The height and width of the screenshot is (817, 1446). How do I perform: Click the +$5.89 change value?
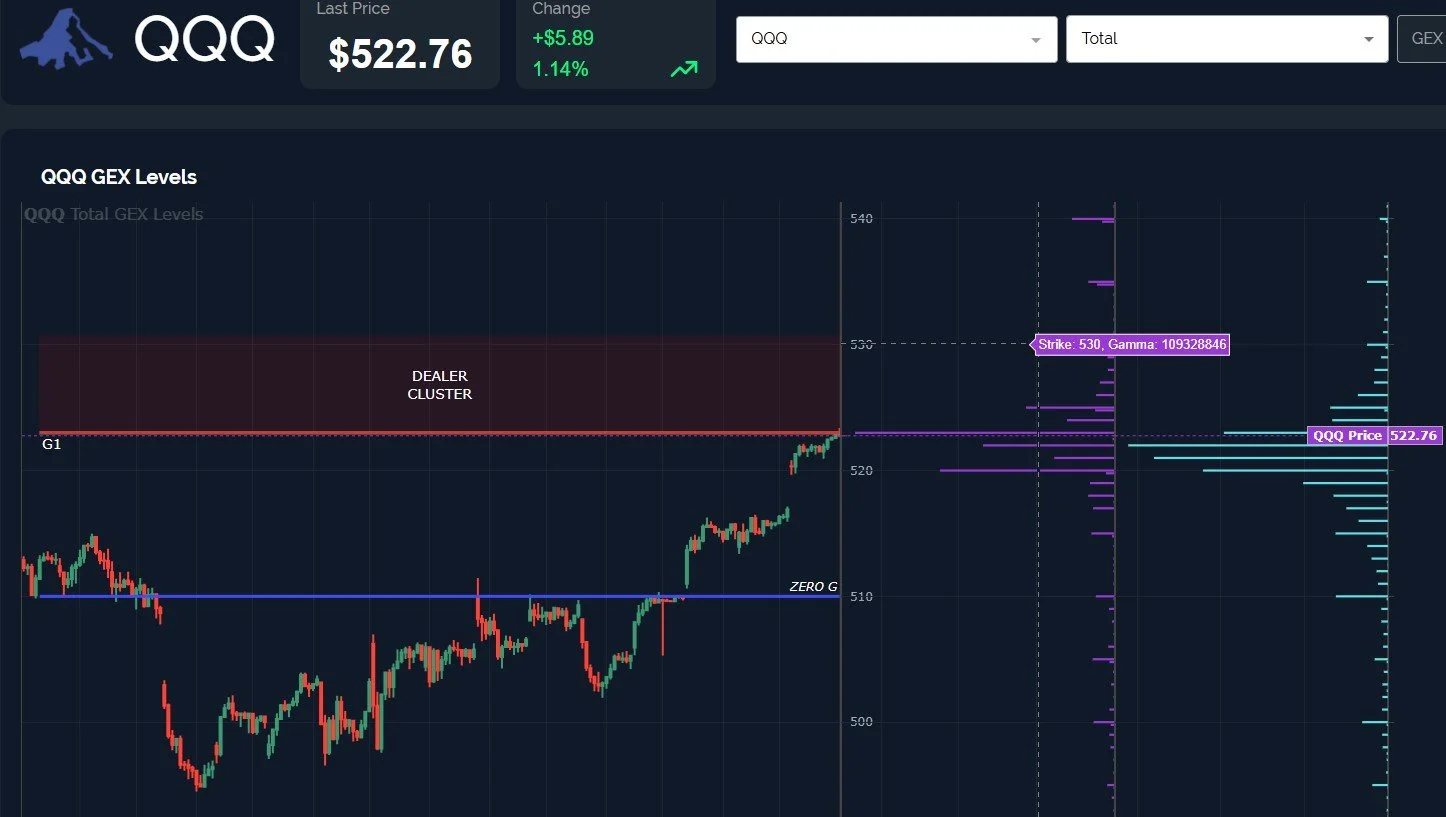point(563,37)
